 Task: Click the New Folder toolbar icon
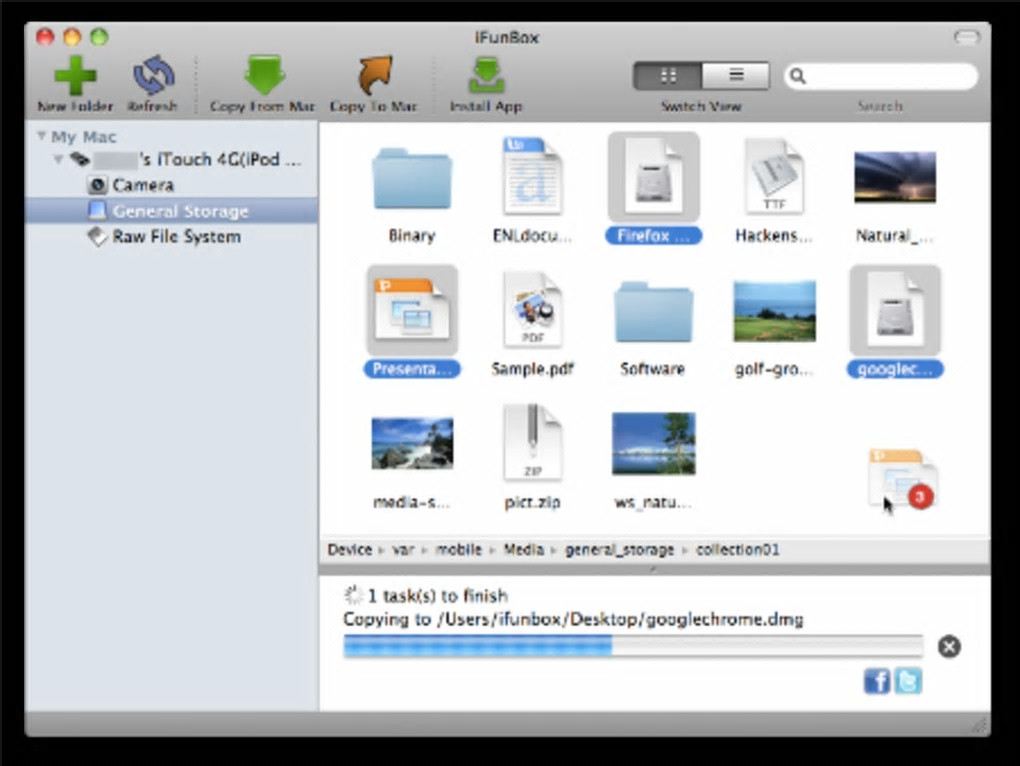75,75
